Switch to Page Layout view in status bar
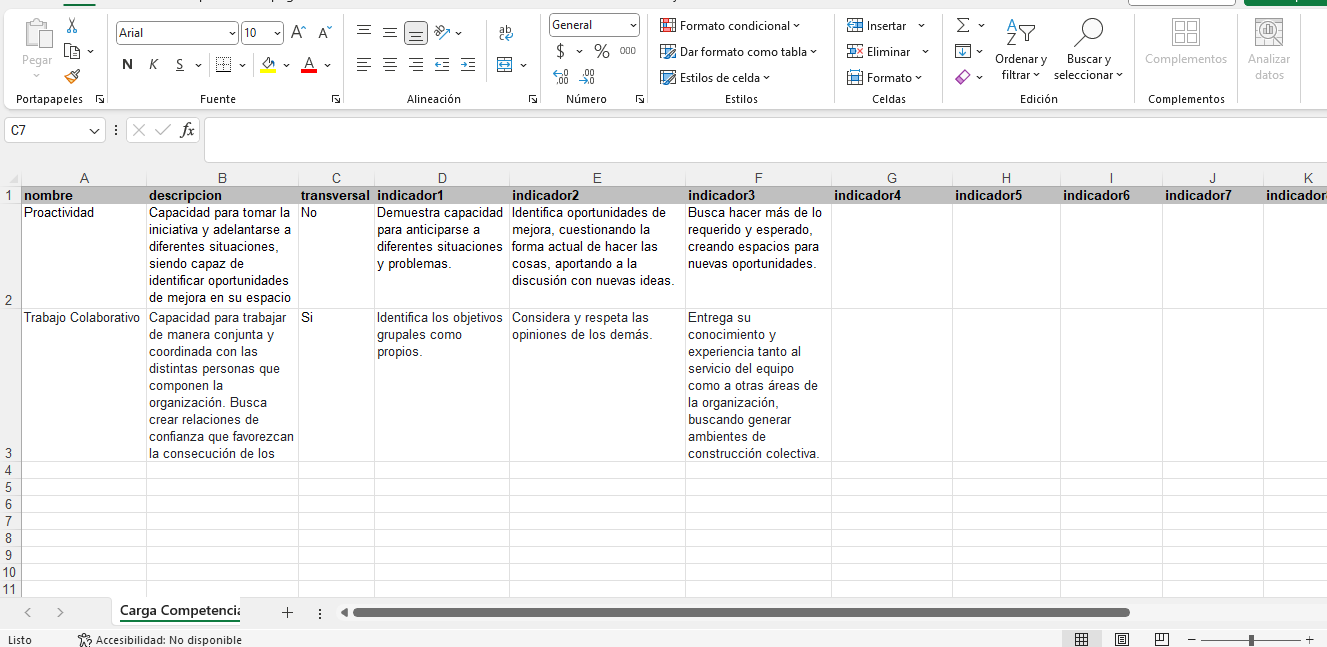Image resolution: width=1327 pixels, height=647 pixels. pyautogui.click(x=1122, y=639)
